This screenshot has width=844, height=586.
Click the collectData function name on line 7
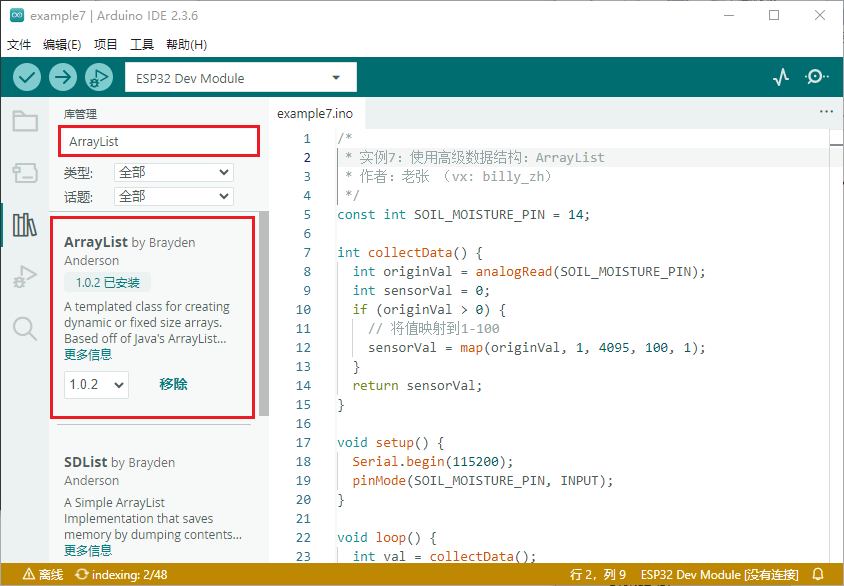tap(410, 252)
